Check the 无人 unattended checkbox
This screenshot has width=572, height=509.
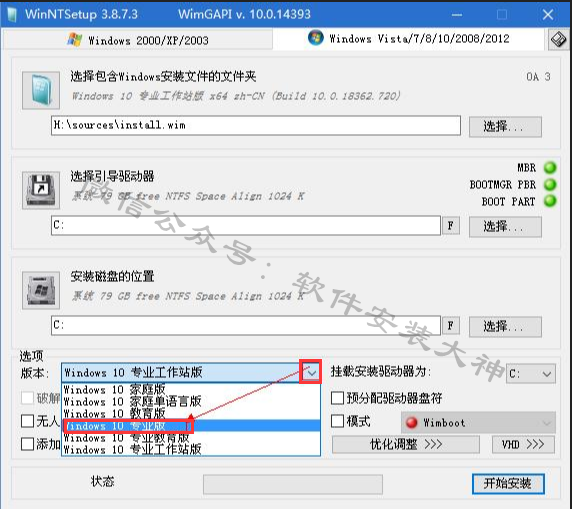tap(27, 421)
